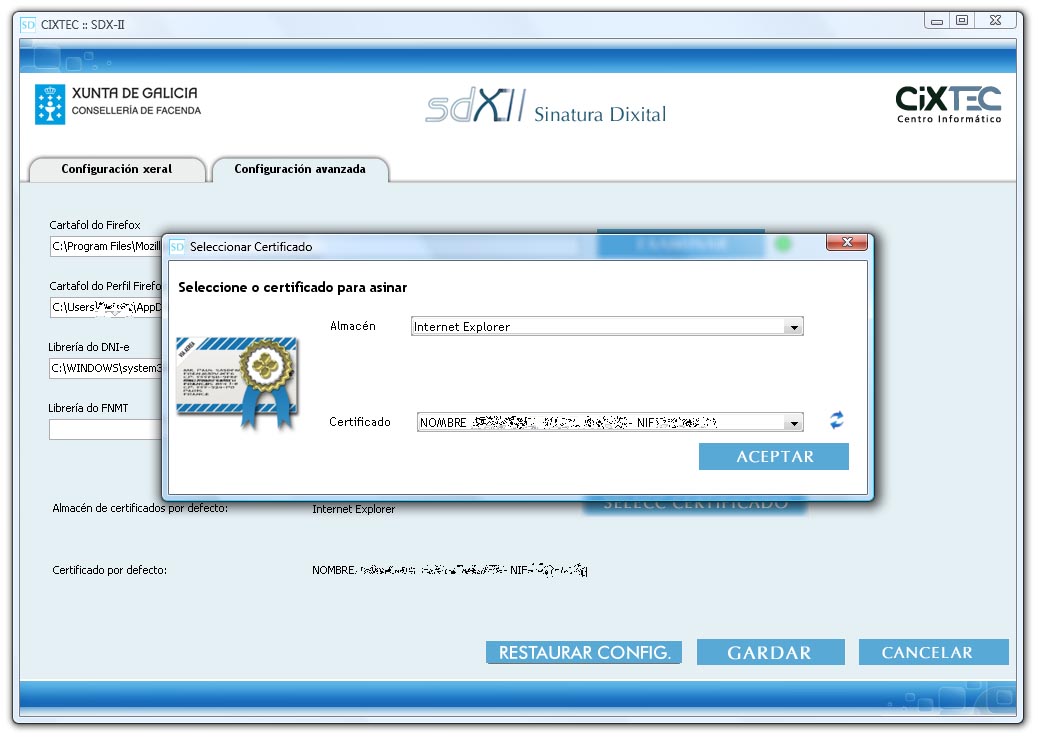Click the SD icon in main window title
This screenshot has width=1038, height=738.
28,25
